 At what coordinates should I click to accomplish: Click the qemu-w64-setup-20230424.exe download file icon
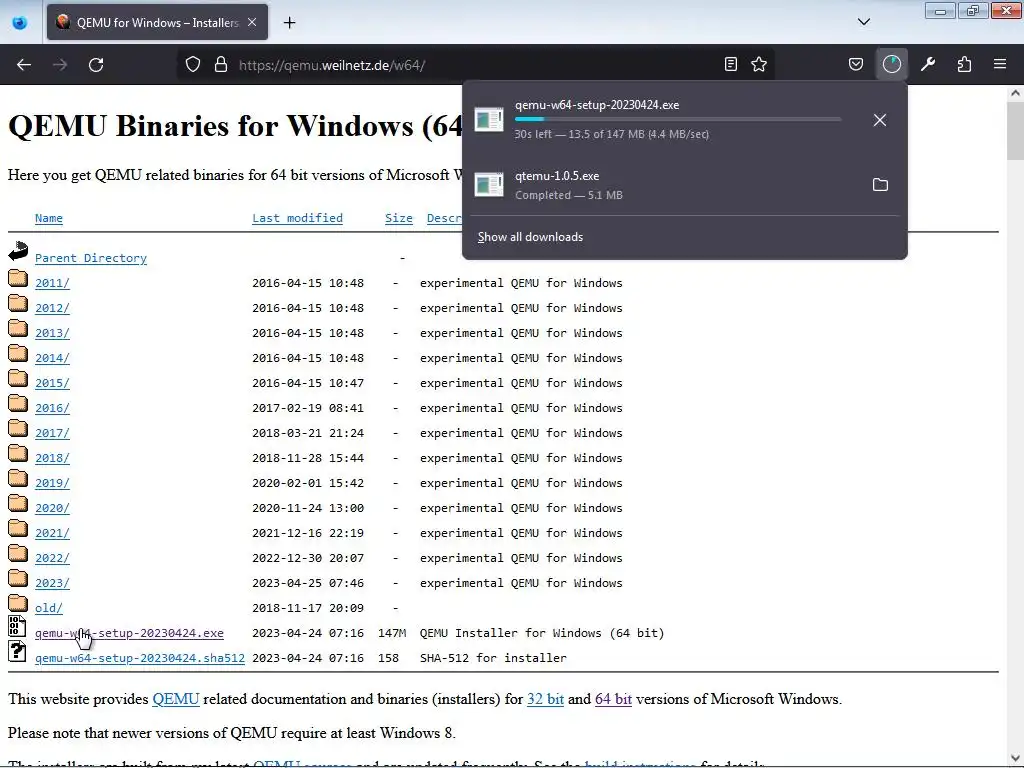[x=488, y=120]
